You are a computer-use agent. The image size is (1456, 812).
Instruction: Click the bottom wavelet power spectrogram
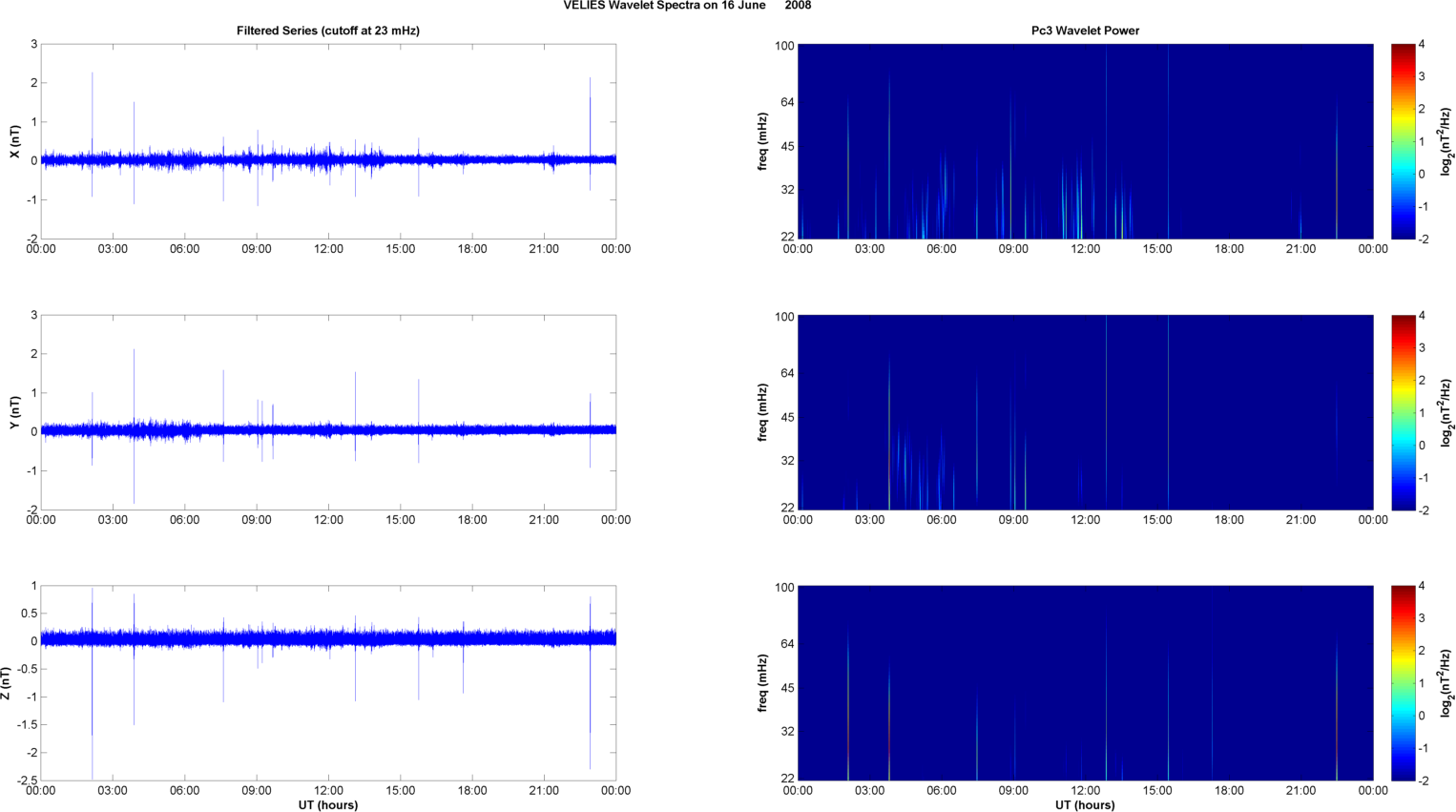[1085, 683]
